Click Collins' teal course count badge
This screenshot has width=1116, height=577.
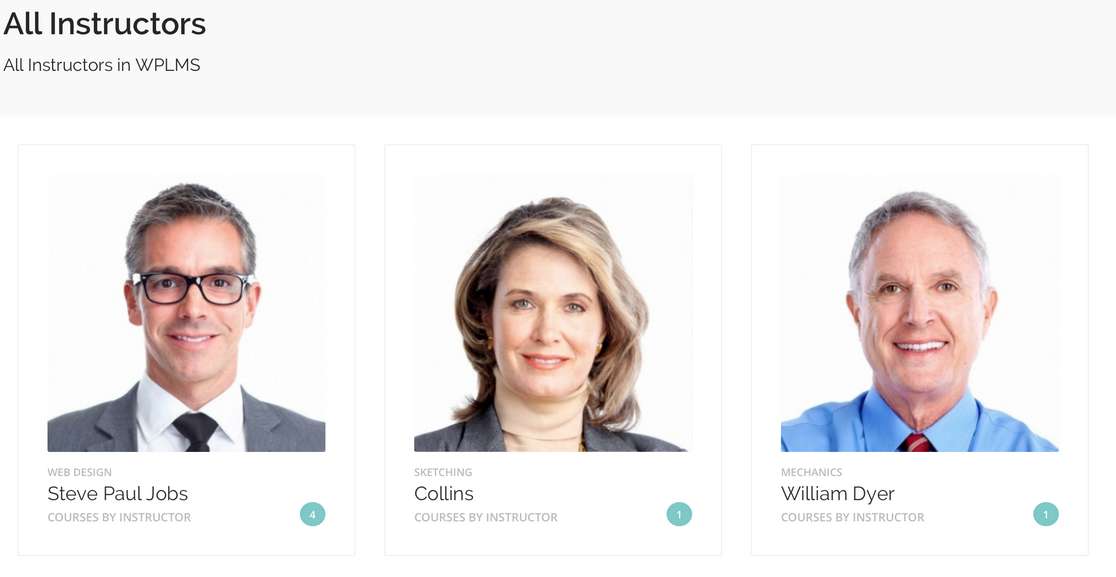click(679, 514)
